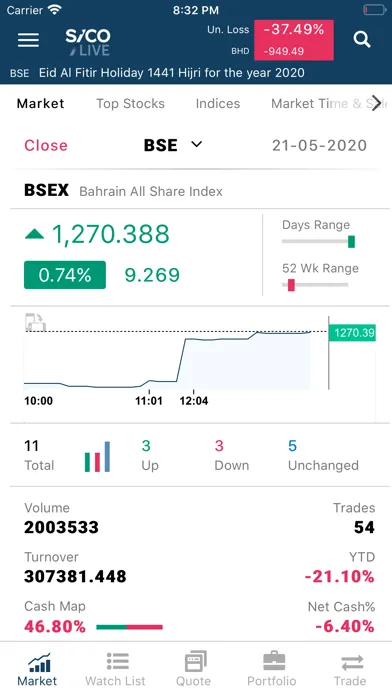Tap the 0.74% change badge
Image resolution: width=392 pixels, height=696 pixels.
65,275
